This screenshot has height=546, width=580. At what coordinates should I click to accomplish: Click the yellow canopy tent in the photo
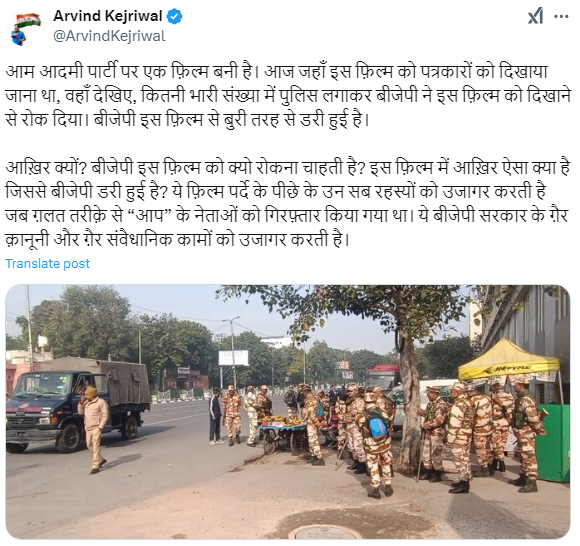509,361
